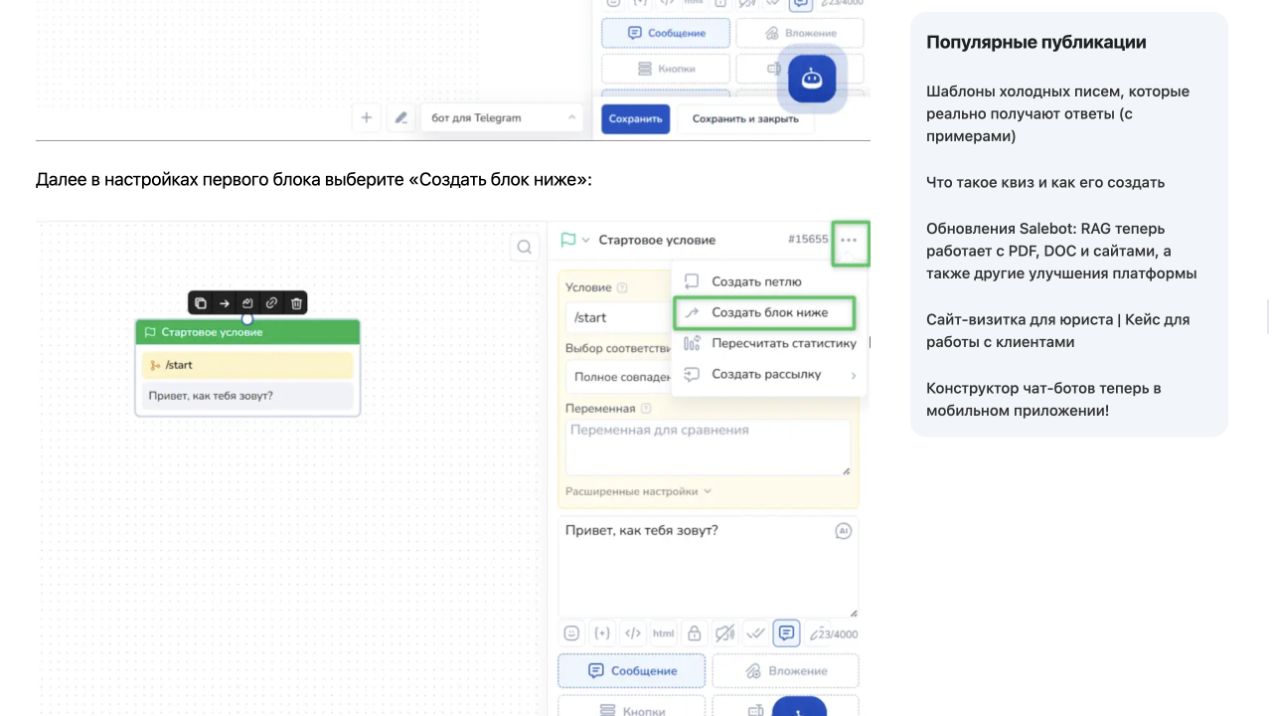Click the blue Сохранить button
This screenshot has width=1272, height=716.
coord(635,119)
